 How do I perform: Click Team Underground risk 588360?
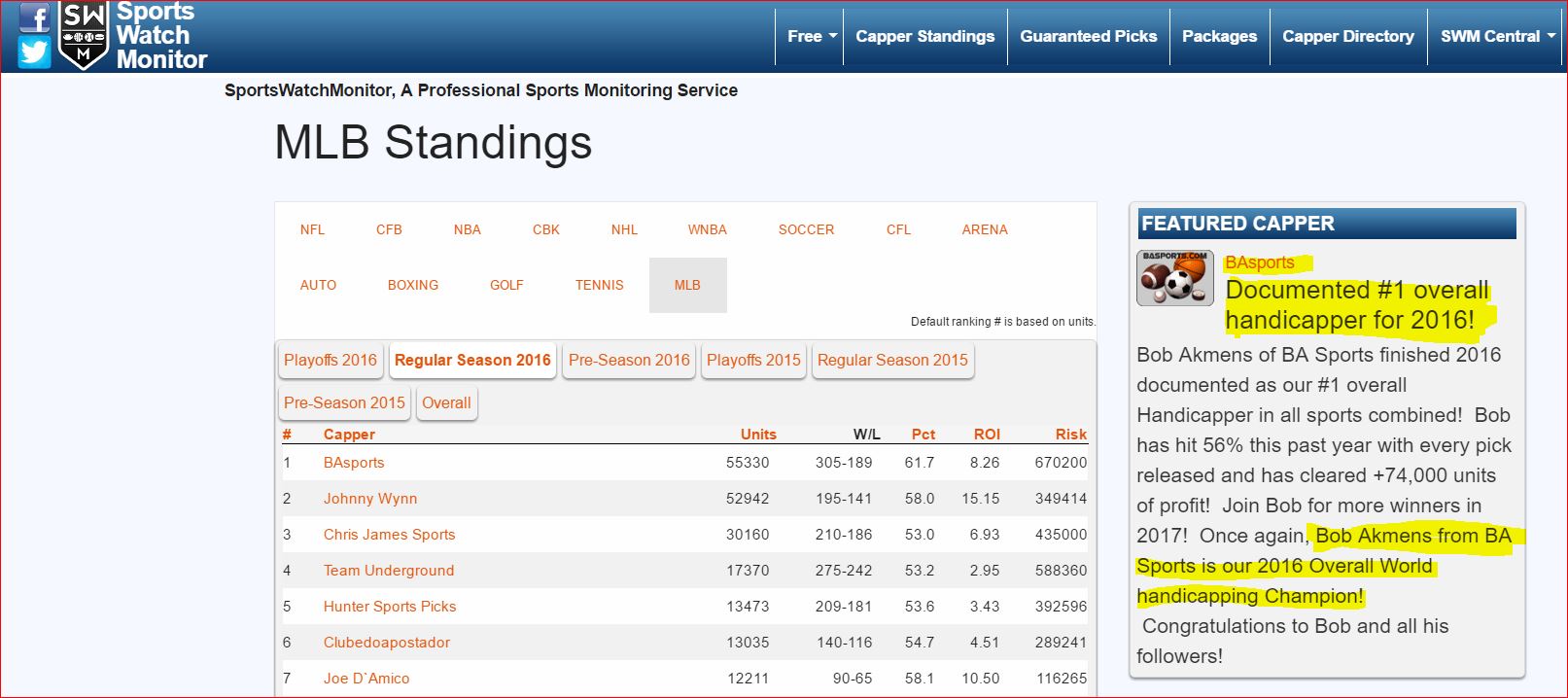pyautogui.click(x=1062, y=571)
